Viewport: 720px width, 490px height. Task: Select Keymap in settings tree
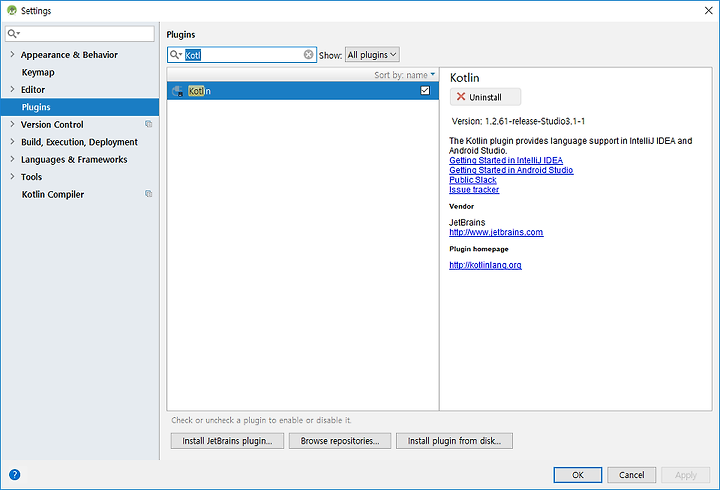[x=38, y=72]
